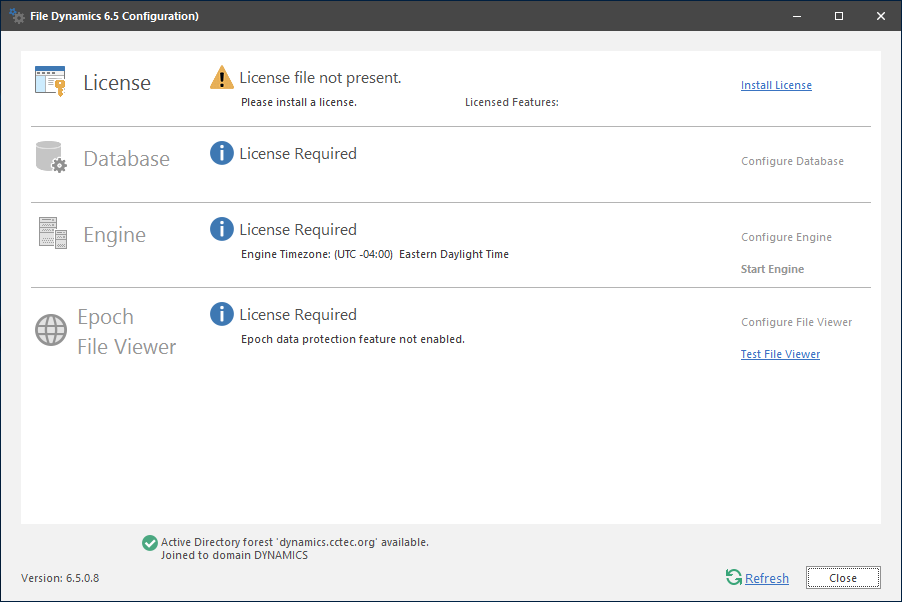Click Configure Engine
The height and width of the screenshot is (602, 902).
[x=786, y=238]
